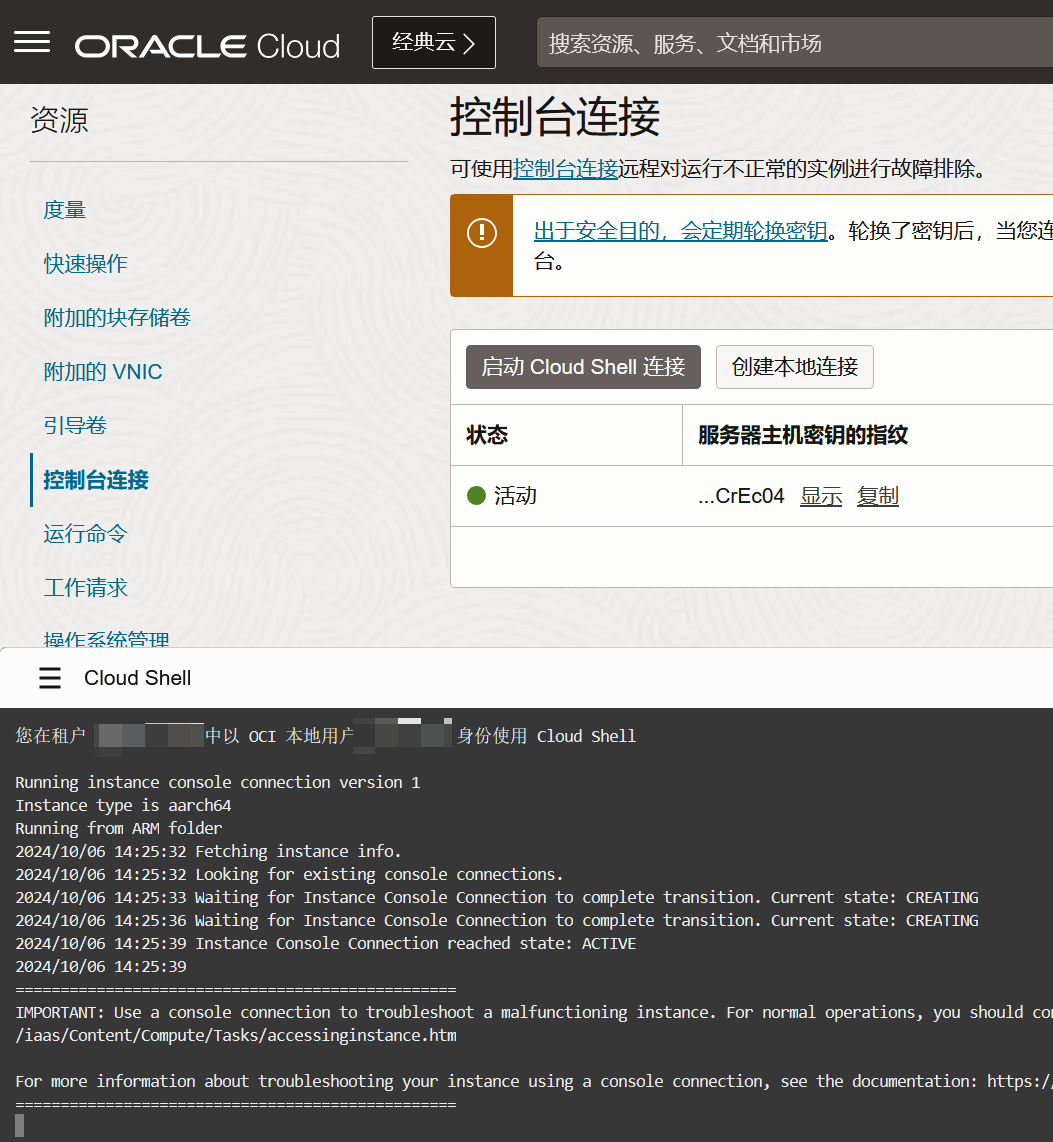Click the 控制台连接 page heading
Screen dimensions: 1053x1142
555,117
